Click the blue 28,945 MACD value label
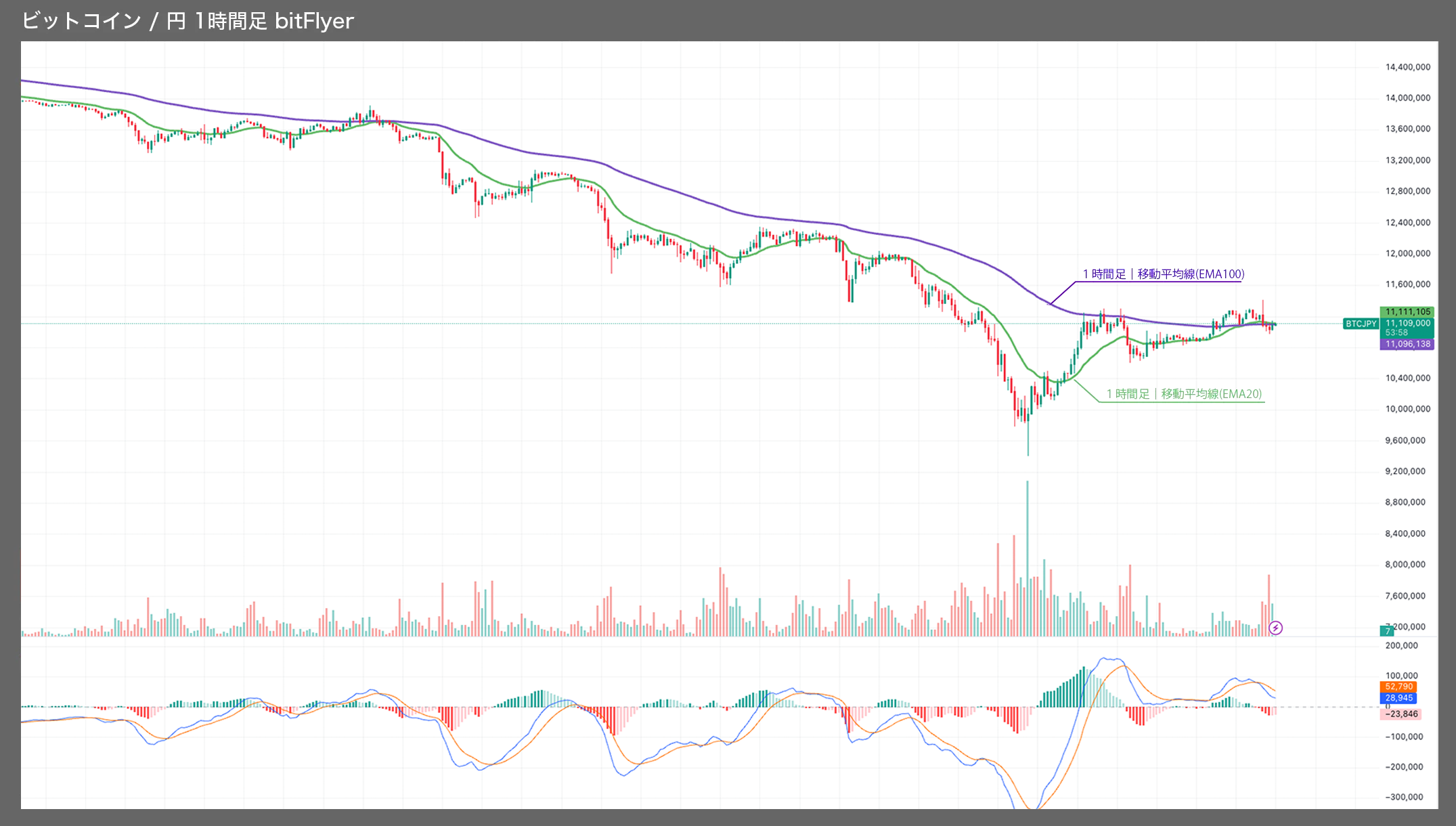This screenshot has height=826, width=1456. [x=1398, y=698]
